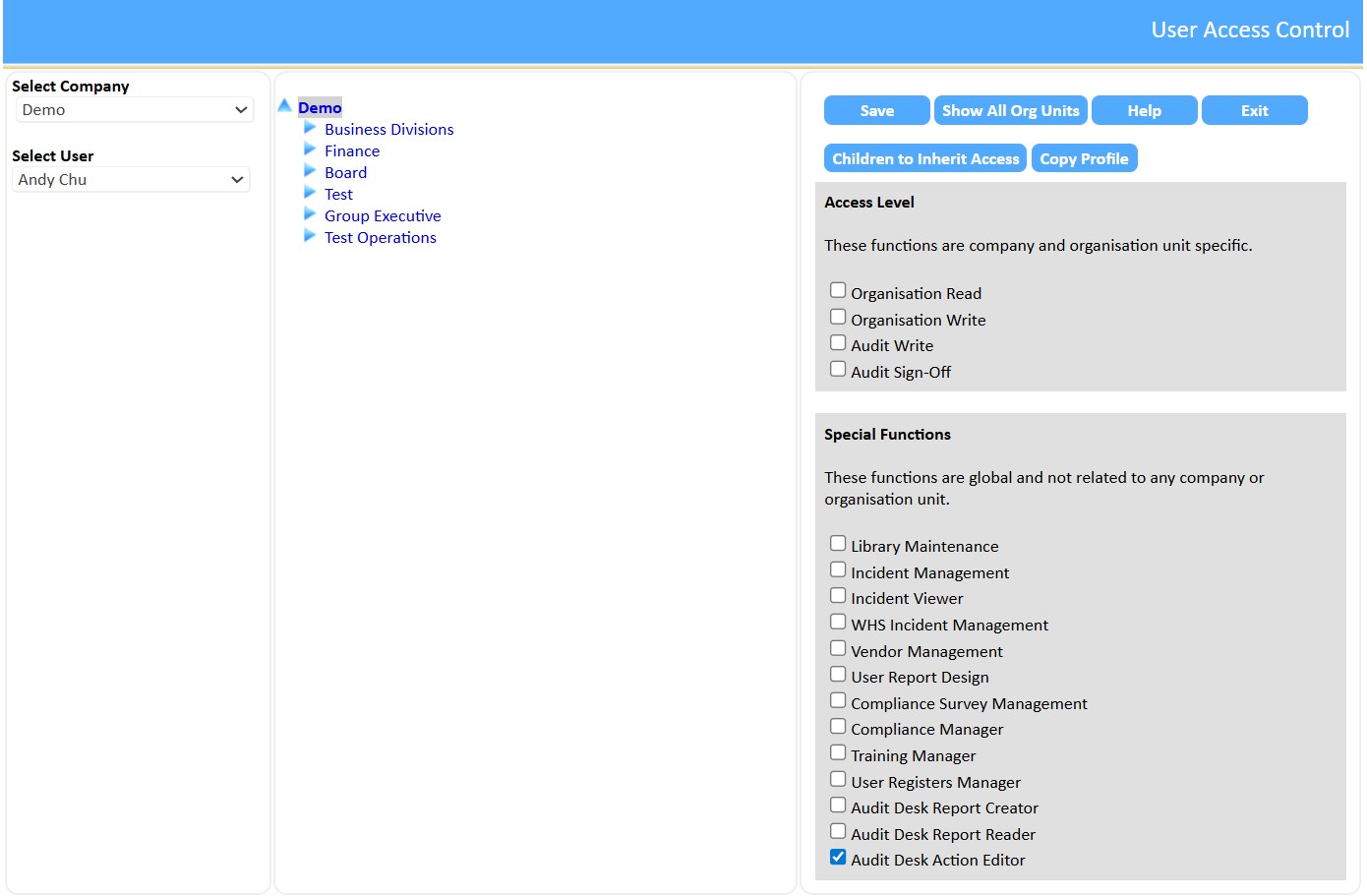Tick the Audit Sign-Off checkbox

click(x=838, y=370)
